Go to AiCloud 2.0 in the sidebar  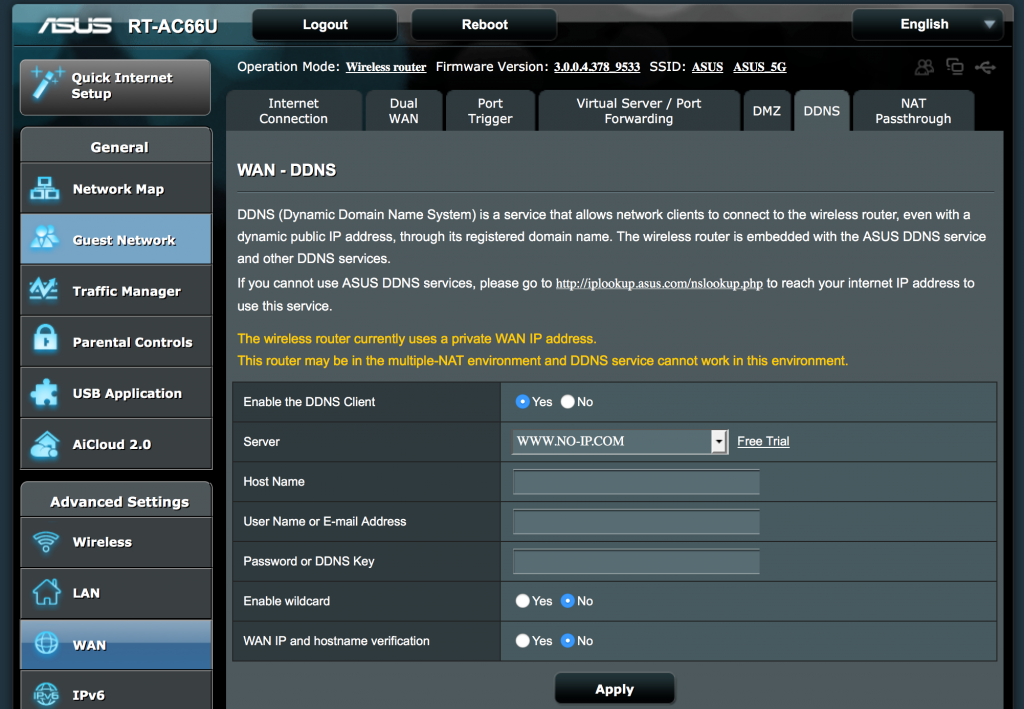click(116, 444)
